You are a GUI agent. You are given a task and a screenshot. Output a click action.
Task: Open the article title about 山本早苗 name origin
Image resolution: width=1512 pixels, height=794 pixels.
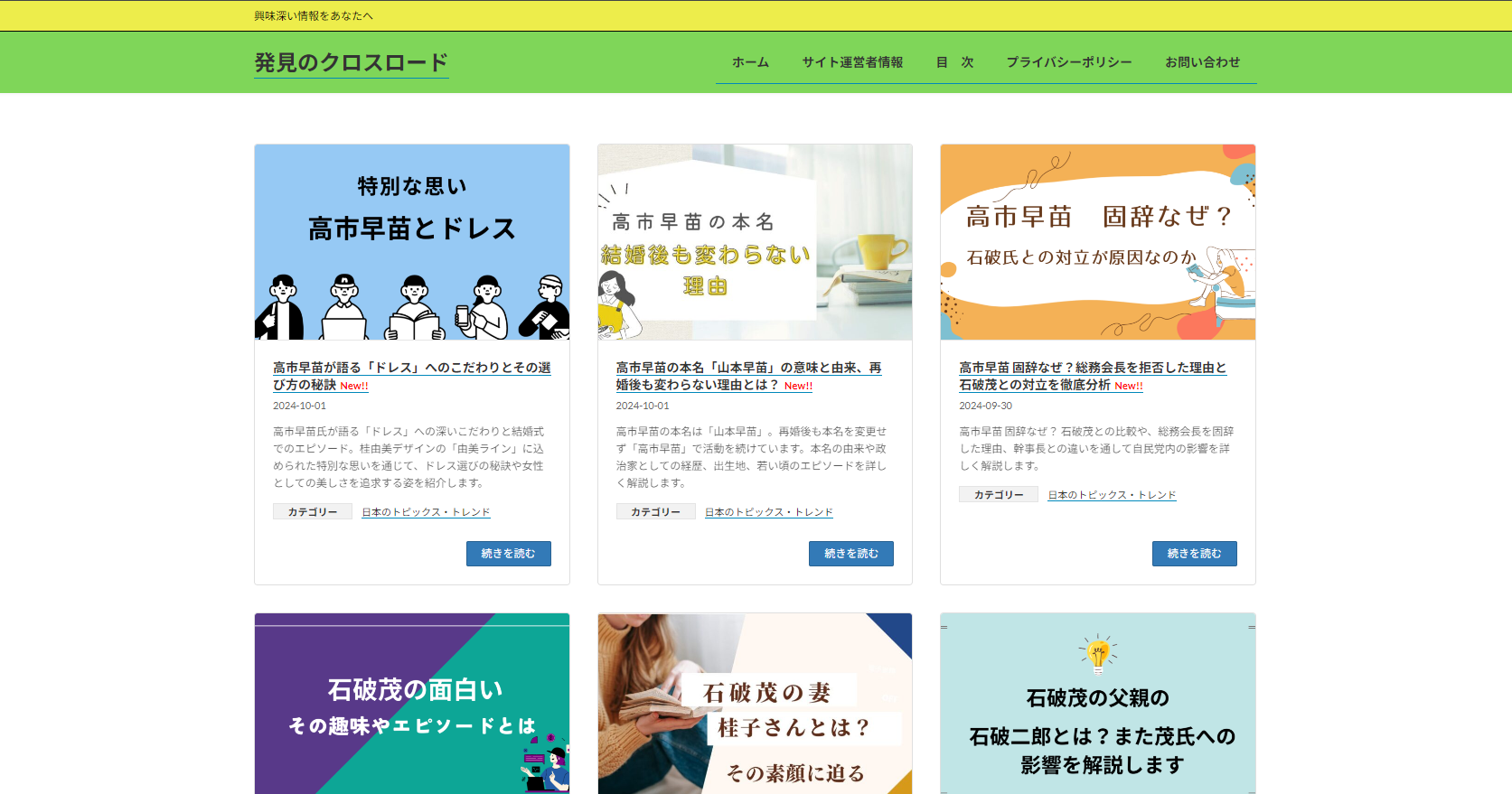tap(748, 376)
